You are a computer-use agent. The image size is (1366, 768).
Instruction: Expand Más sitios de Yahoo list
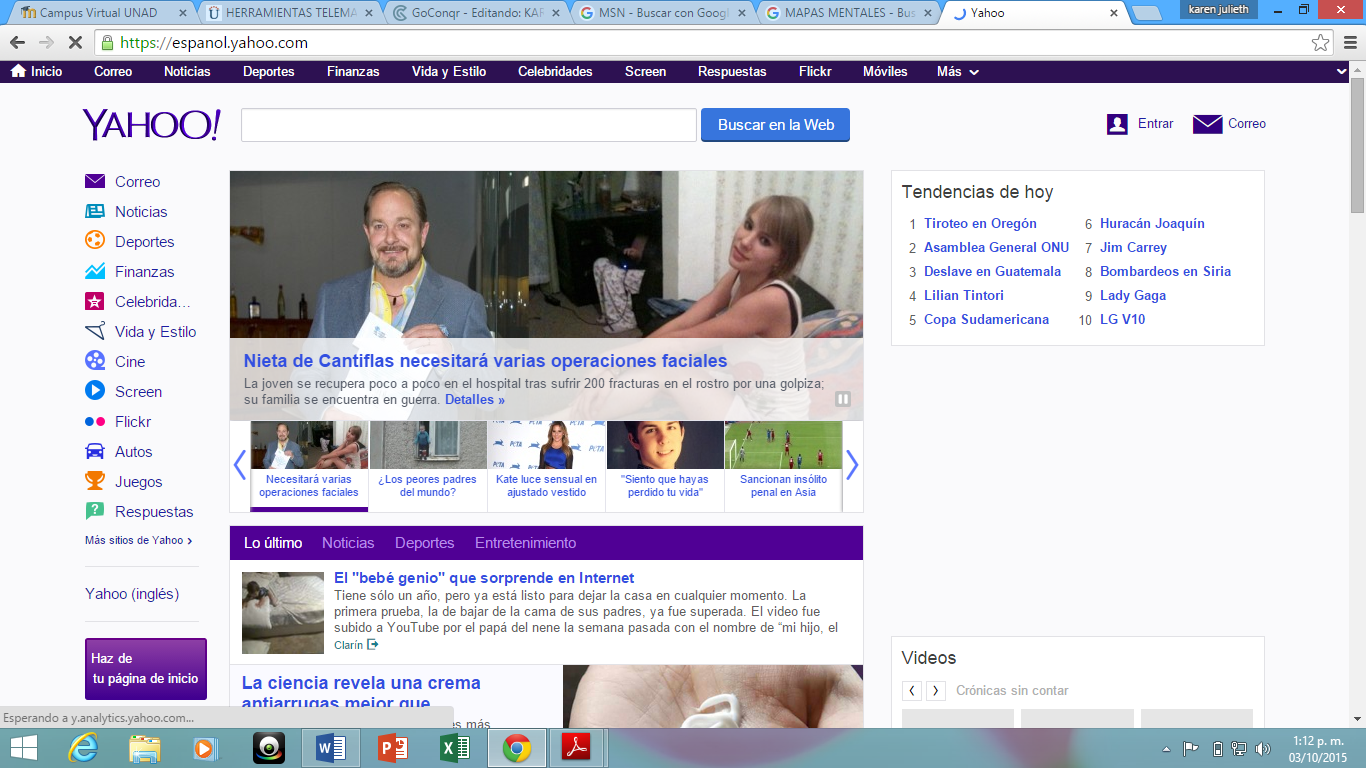click(138, 540)
